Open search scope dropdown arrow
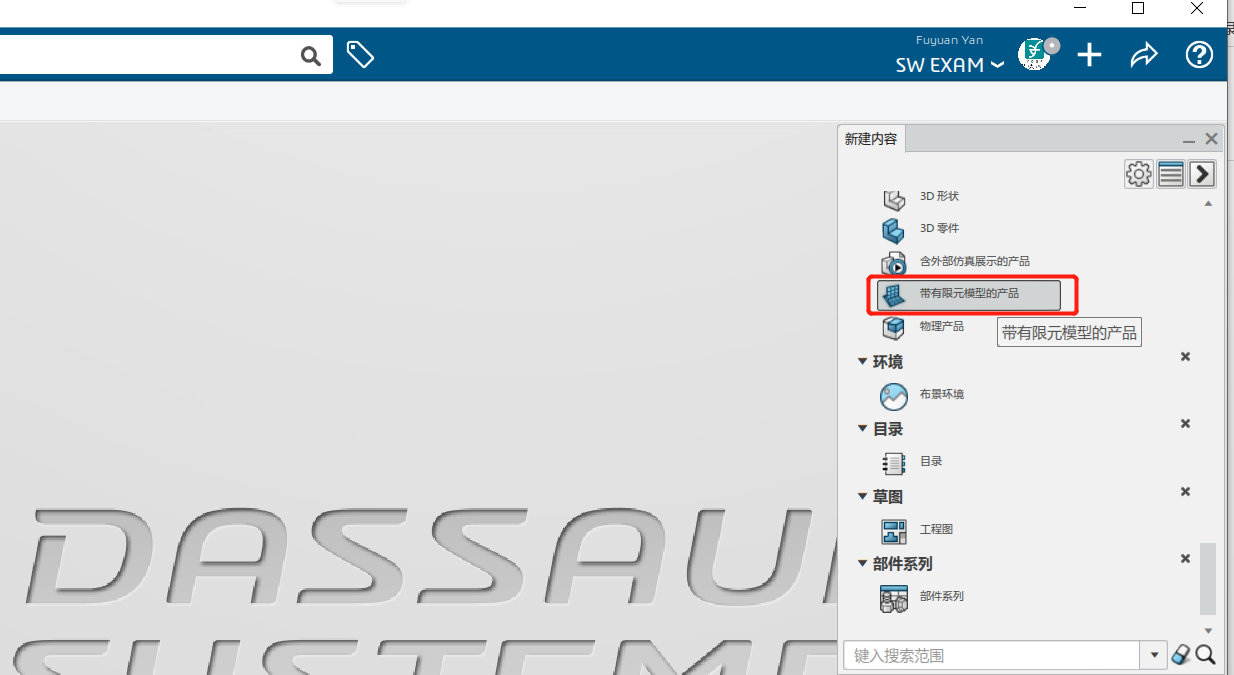 [1154, 656]
